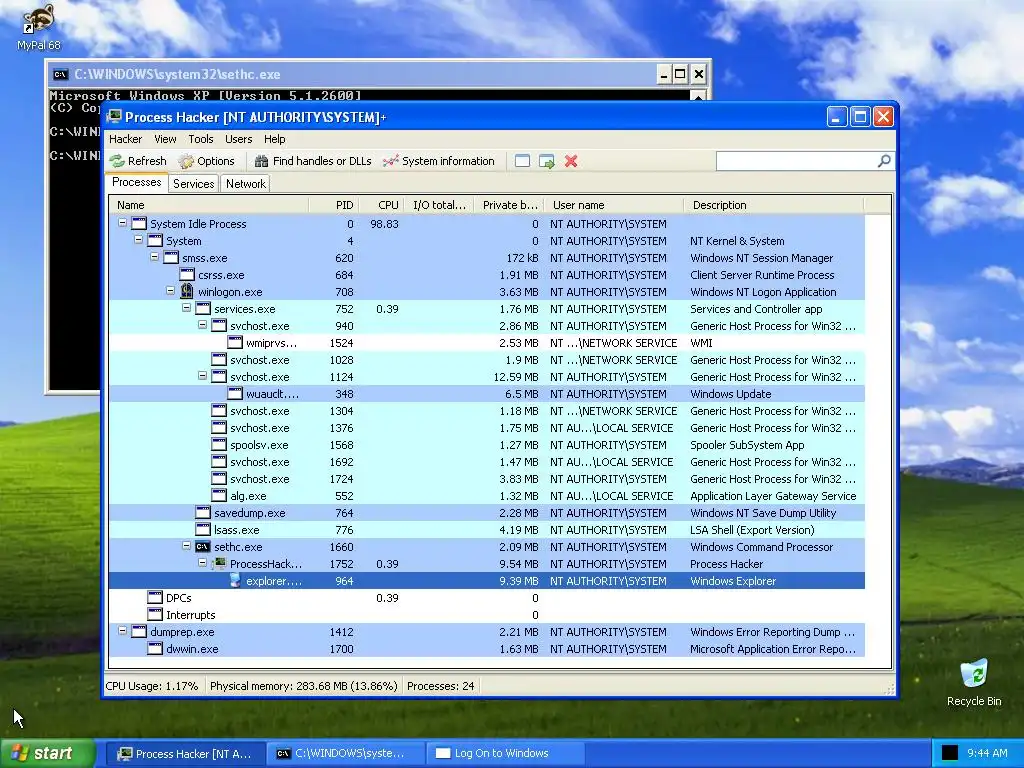The width and height of the screenshot is (1024, 768).
Task: Select the wuauclt Windows Update row
Action: 487,394
